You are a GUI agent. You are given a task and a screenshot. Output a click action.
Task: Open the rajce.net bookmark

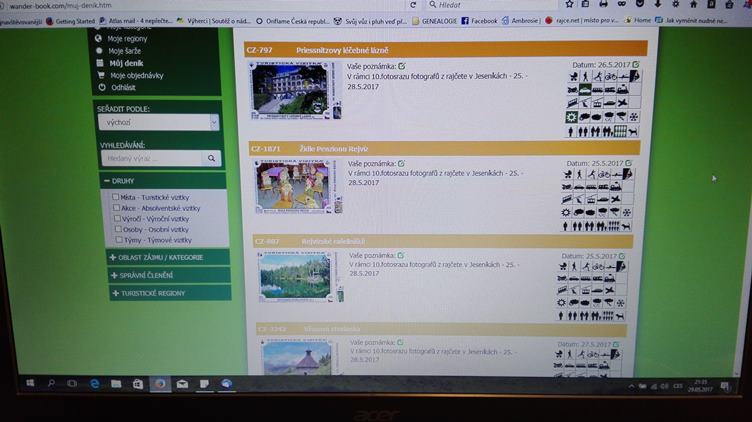click(x=582, y=21)
